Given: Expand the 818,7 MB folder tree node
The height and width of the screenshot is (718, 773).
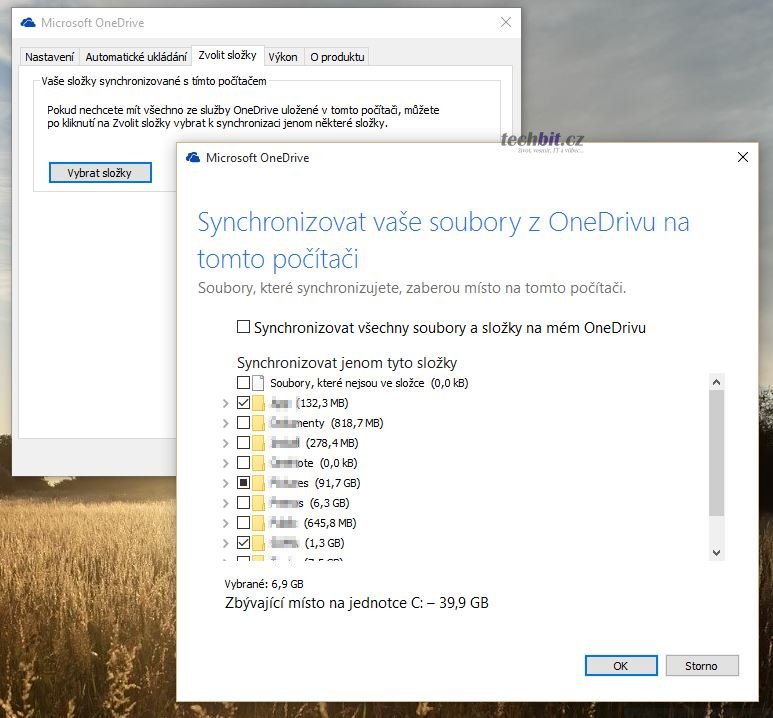Looking at the screenshot, I should click(225, 423).
